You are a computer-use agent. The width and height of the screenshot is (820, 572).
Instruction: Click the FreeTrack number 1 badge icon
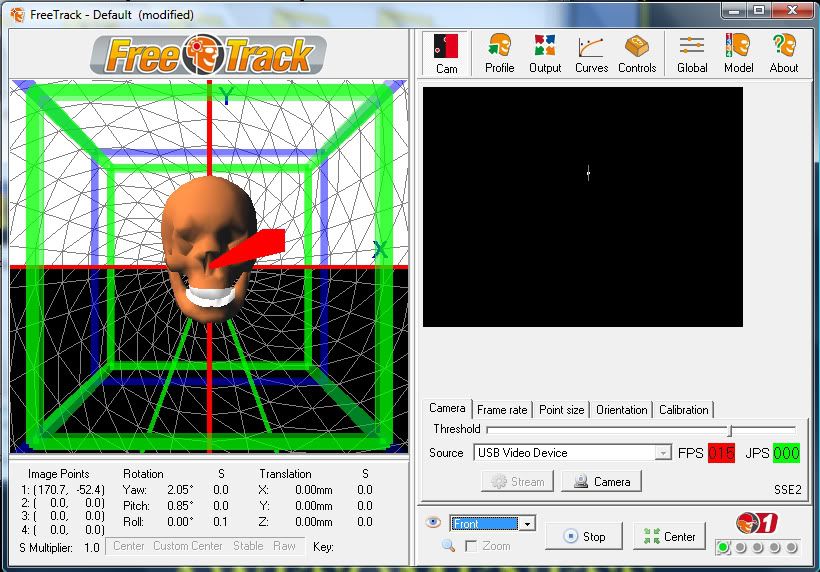point(756,523)
